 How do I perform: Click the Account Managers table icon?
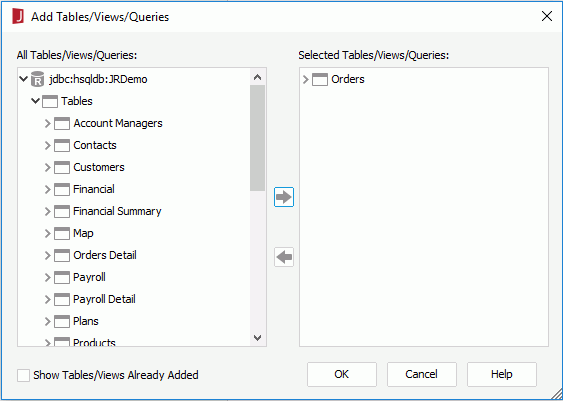[x=62, y=123]
